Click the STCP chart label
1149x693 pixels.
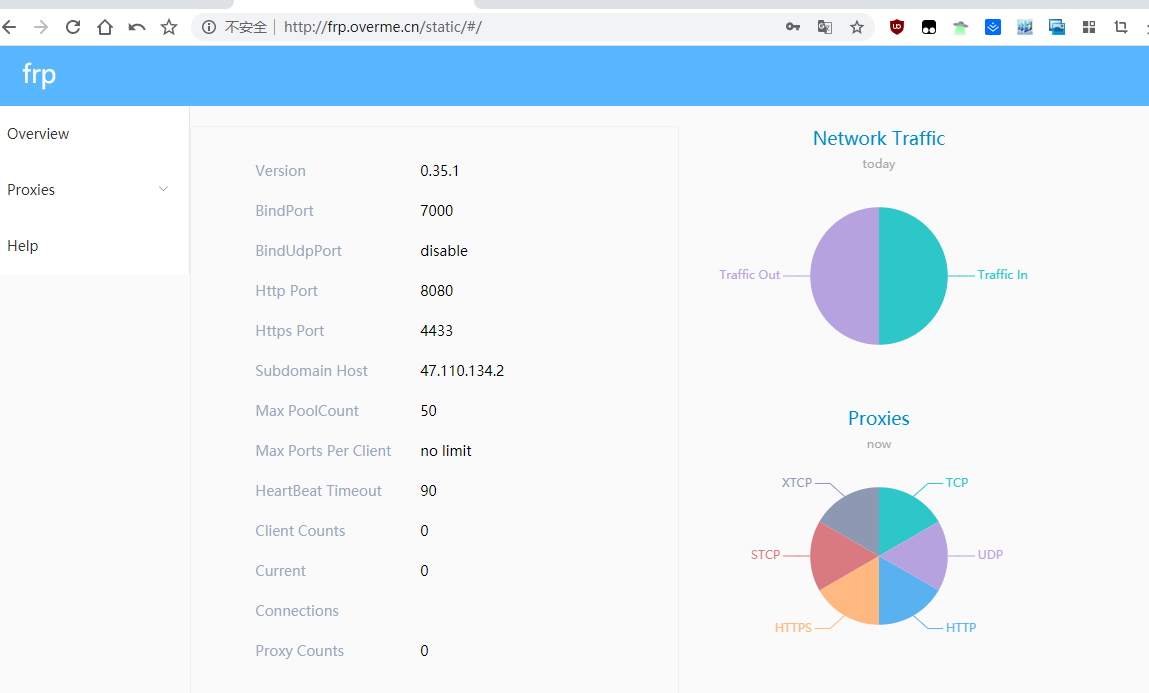(766, 555)
